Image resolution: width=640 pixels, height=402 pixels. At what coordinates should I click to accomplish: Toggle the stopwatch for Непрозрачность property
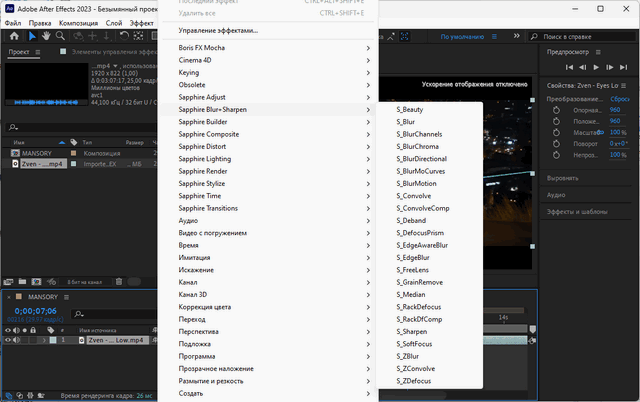[x=556, y=155]
